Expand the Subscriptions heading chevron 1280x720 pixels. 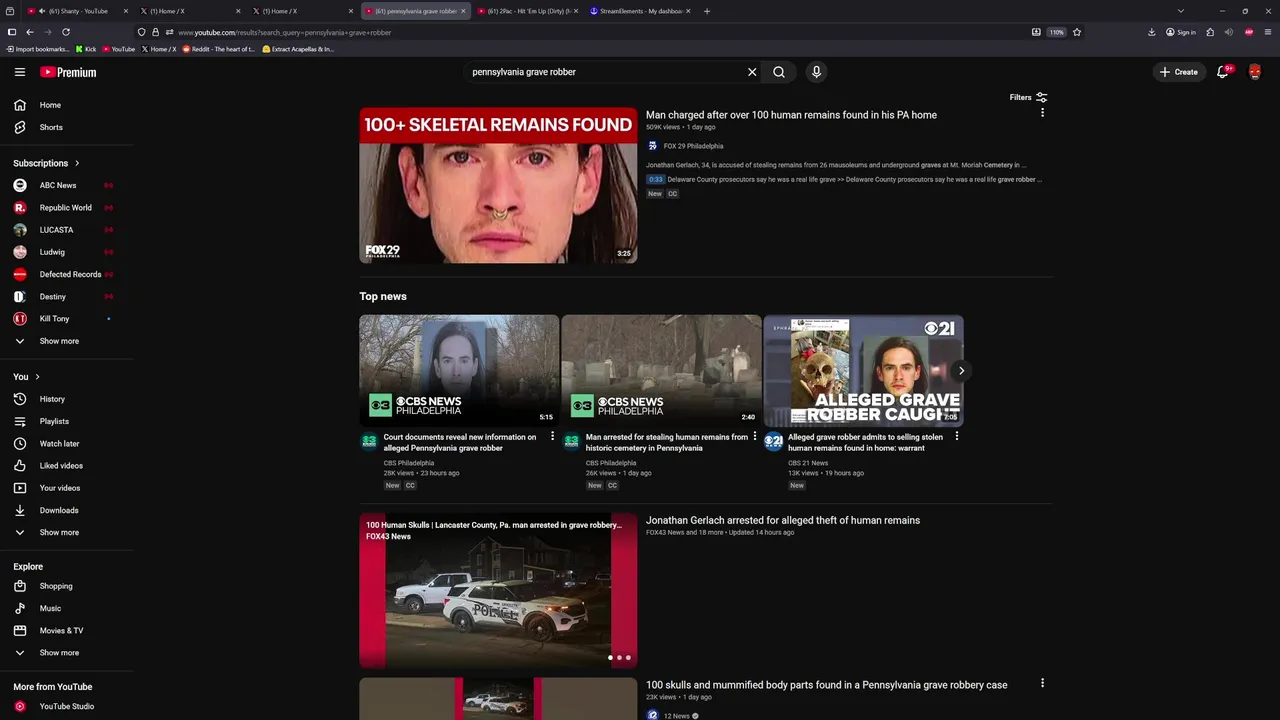77,163
